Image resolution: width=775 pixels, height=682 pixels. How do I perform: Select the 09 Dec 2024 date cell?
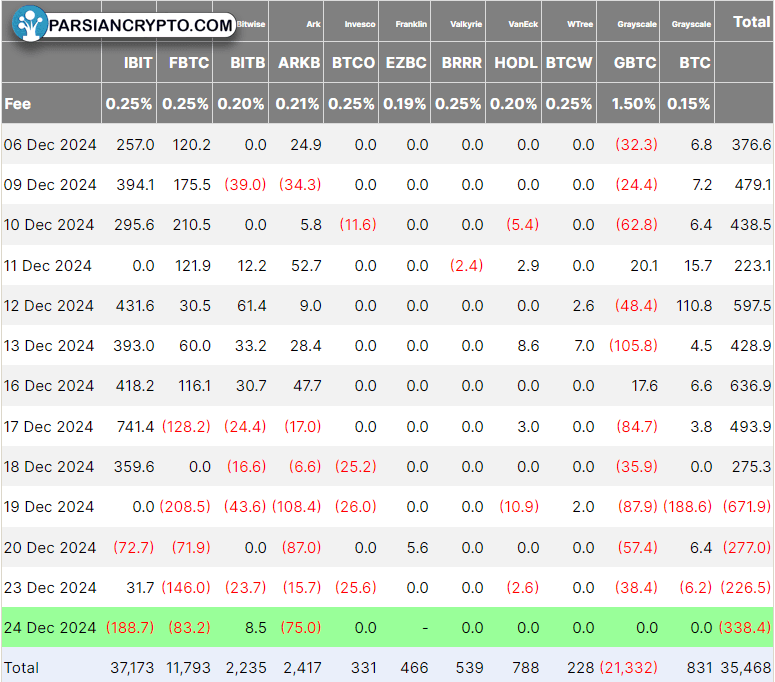pos(50,185)
